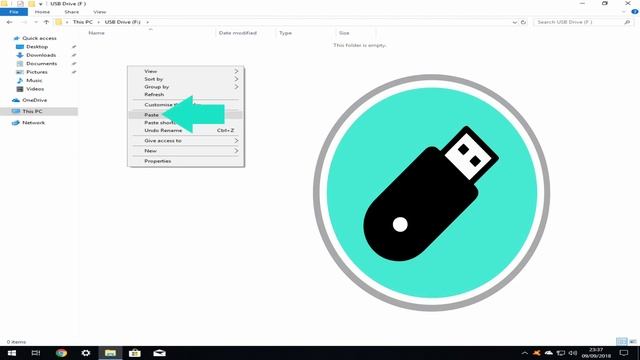This screenshot has height=360, width=640.
Task: Click This PC in address breadcrumb
Action: click(x=82, y=22)
